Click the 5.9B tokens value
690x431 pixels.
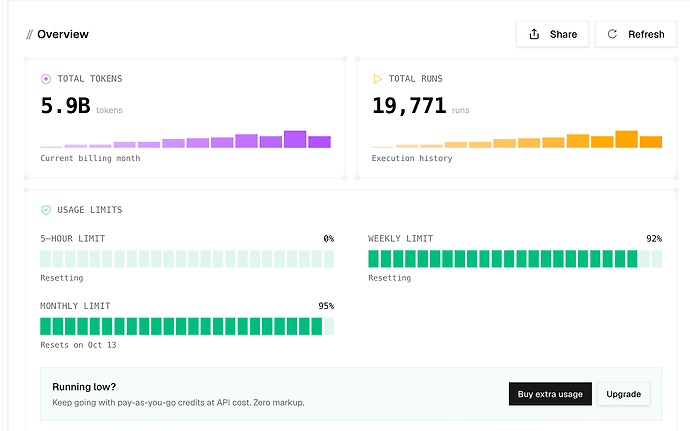coord(66,106)
